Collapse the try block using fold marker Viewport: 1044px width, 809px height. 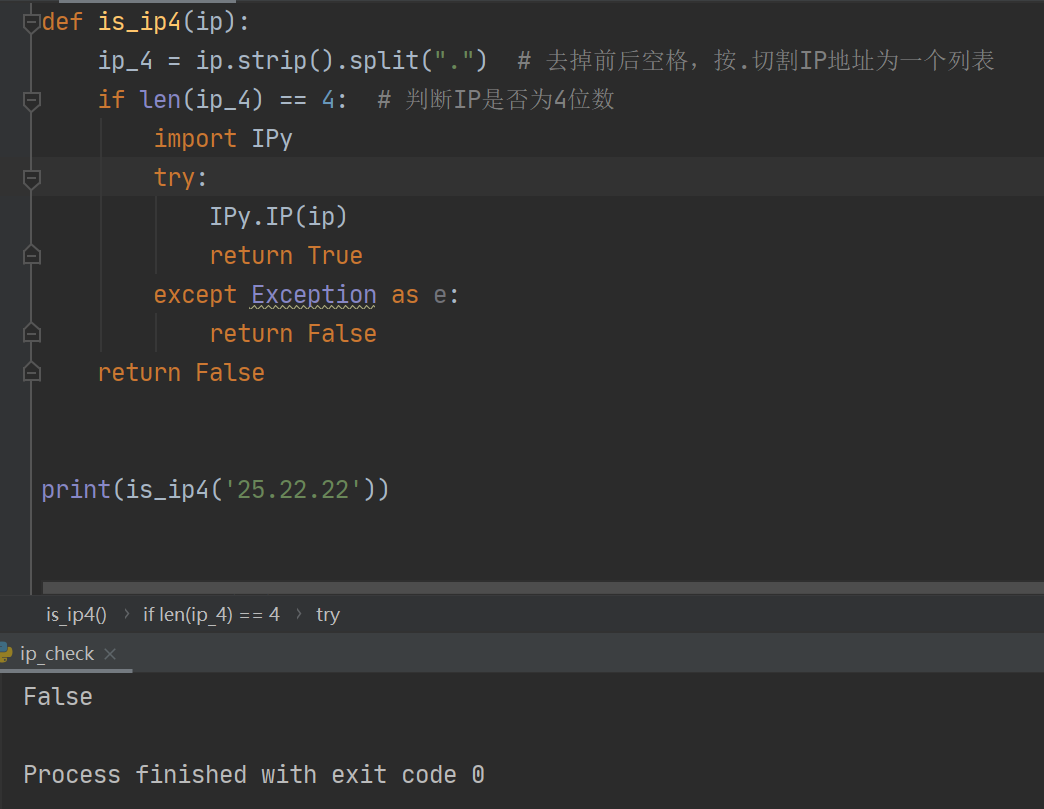click(x=30, y=177)
